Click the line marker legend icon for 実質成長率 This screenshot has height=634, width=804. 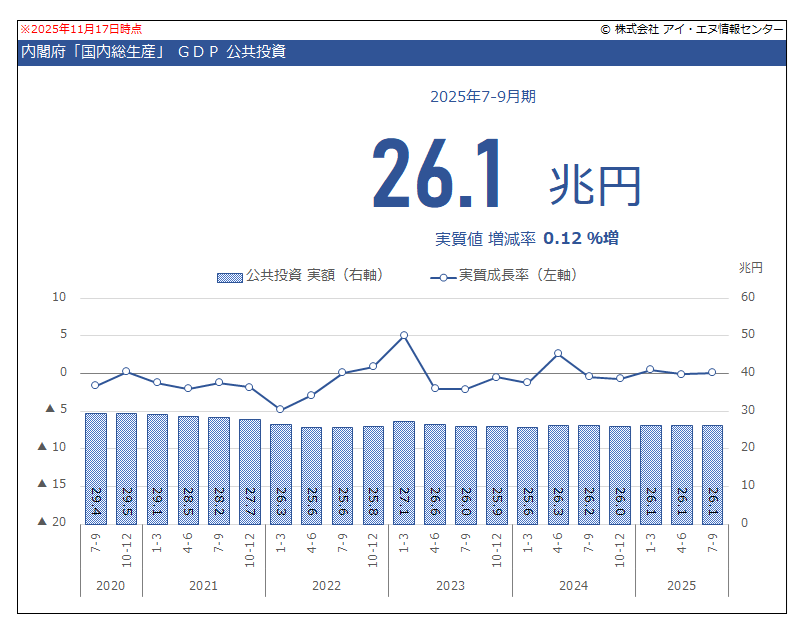(x=442, y=276)
